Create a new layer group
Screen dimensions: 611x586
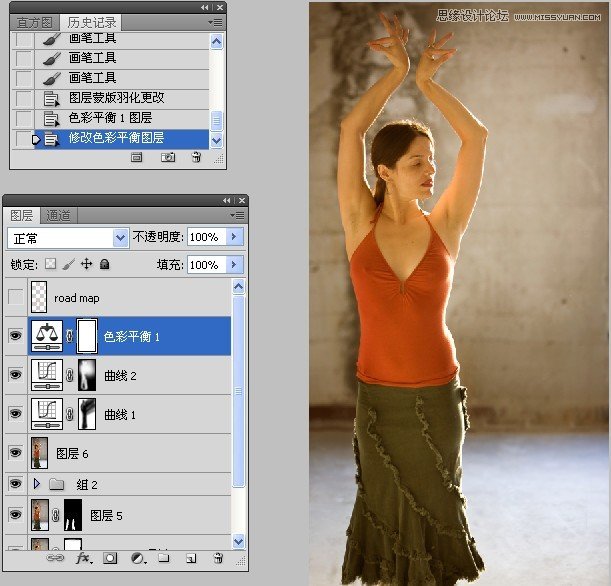click(x=163, y=558)
